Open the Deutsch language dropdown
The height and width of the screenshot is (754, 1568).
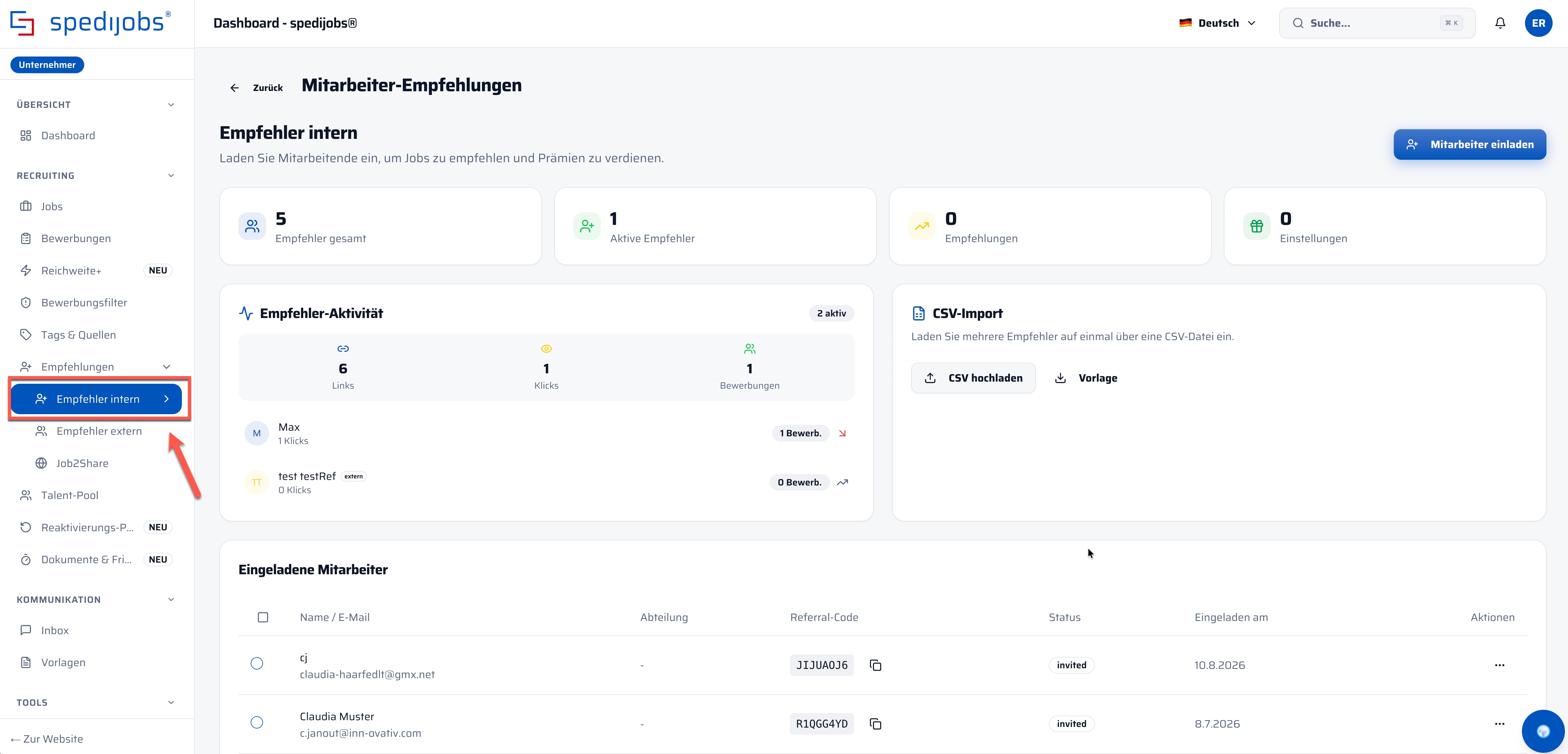[1217, 23]
